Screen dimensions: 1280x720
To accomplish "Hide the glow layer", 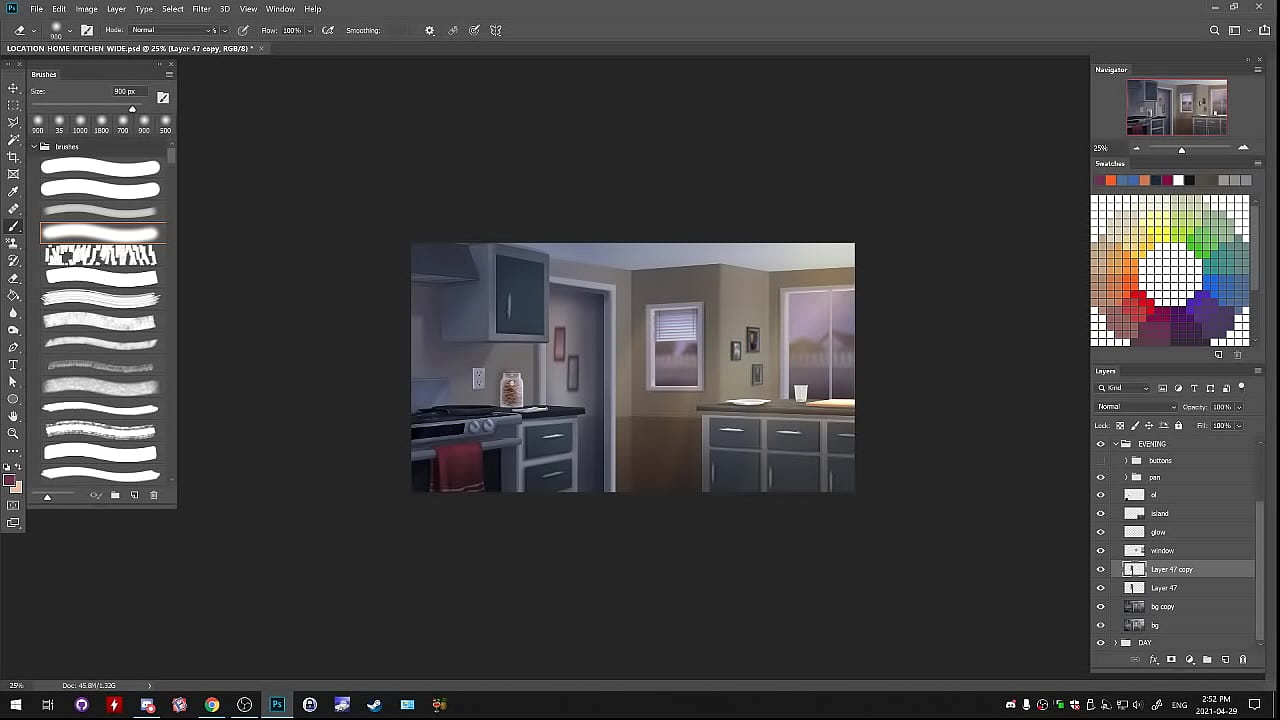I will click(x=1101, y=532).
